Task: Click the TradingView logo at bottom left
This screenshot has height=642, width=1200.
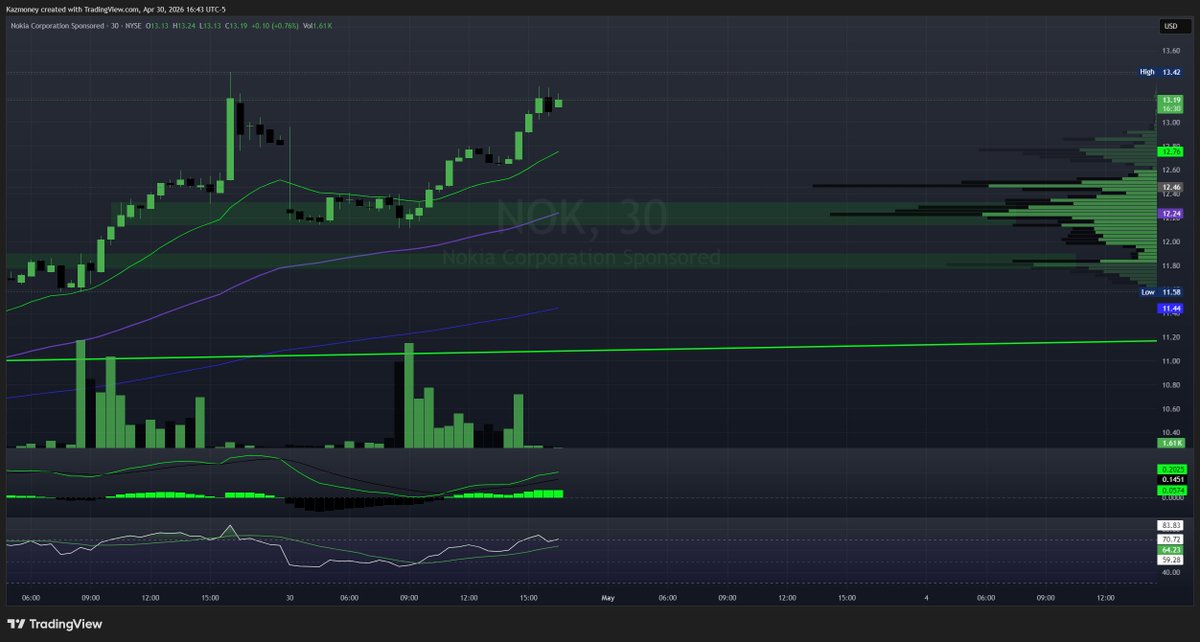Action: [x=53, y=624]
